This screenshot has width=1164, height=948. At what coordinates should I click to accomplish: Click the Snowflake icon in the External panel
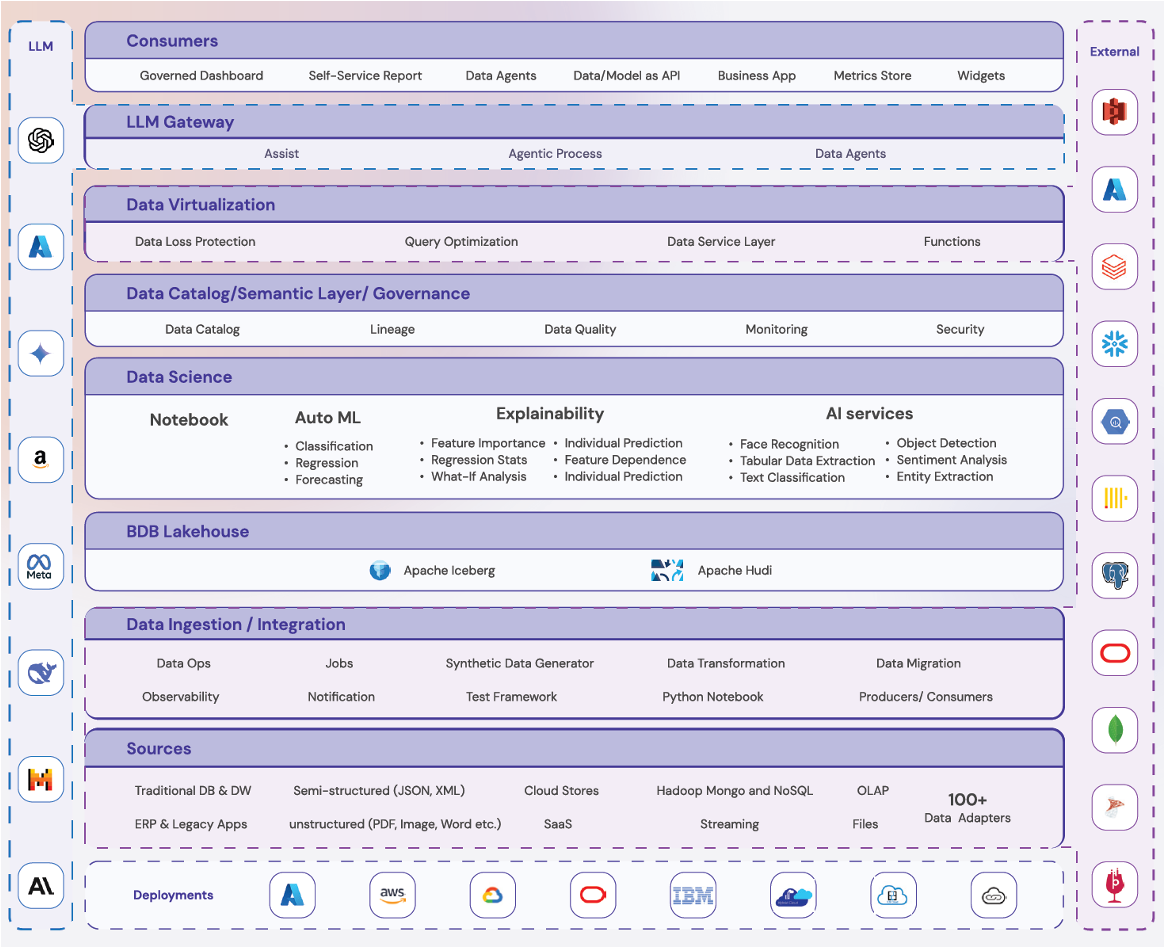coord(1114,343)
